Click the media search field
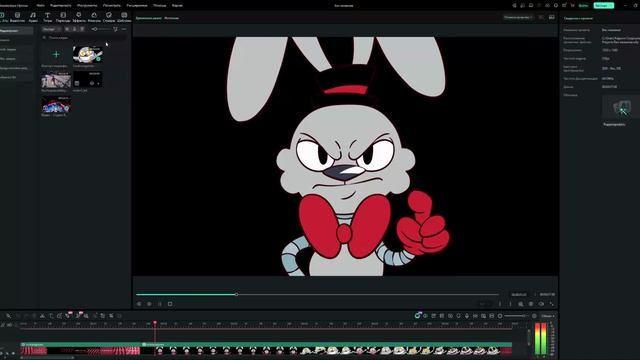This screenshot has width=640, height=360. [84, 38]
